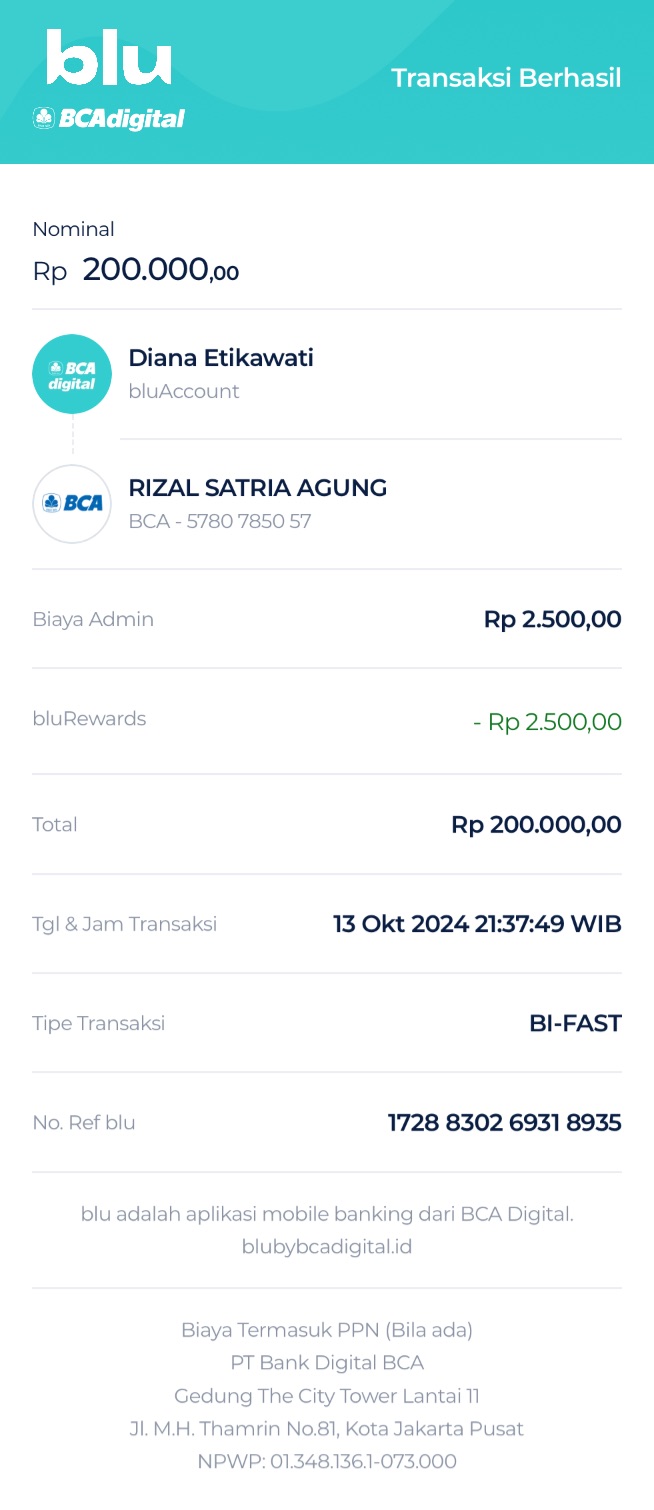The height and width of the screenshot is (1510, 654).
Task: Click the transaction date and time value
Action: 477,924
